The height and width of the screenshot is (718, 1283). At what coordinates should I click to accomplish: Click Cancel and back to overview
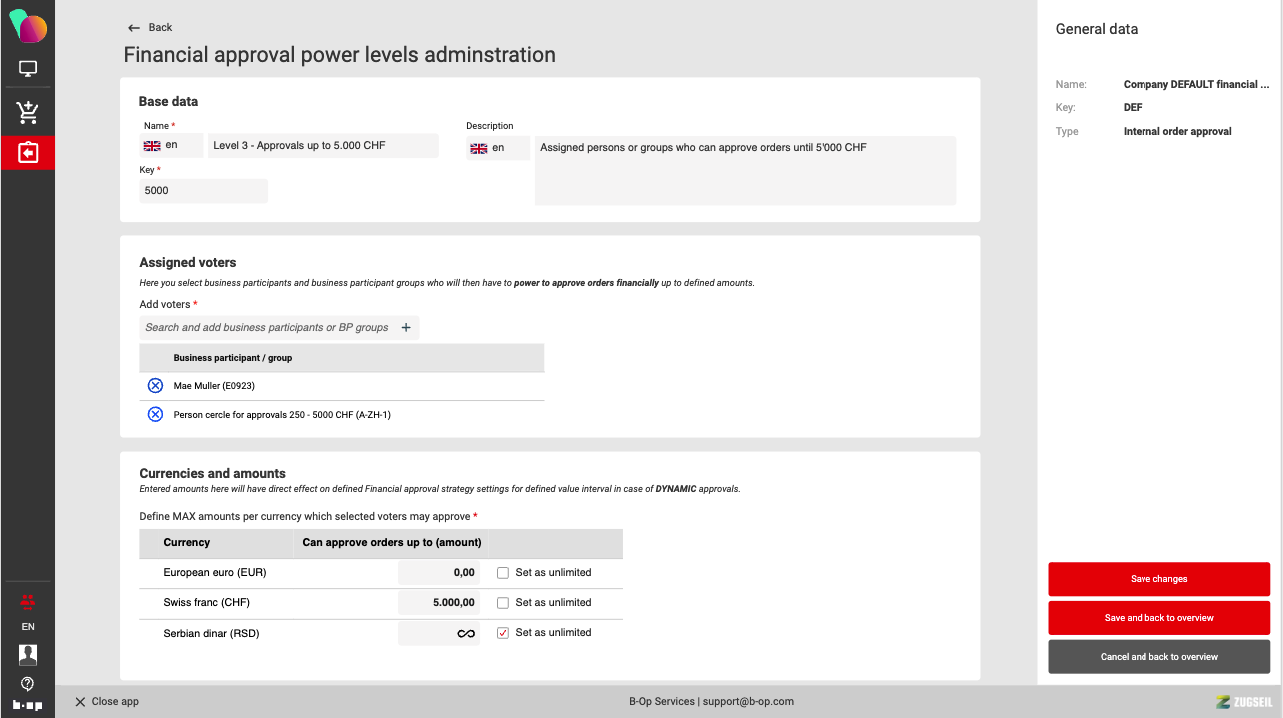tap(1159, 657)
